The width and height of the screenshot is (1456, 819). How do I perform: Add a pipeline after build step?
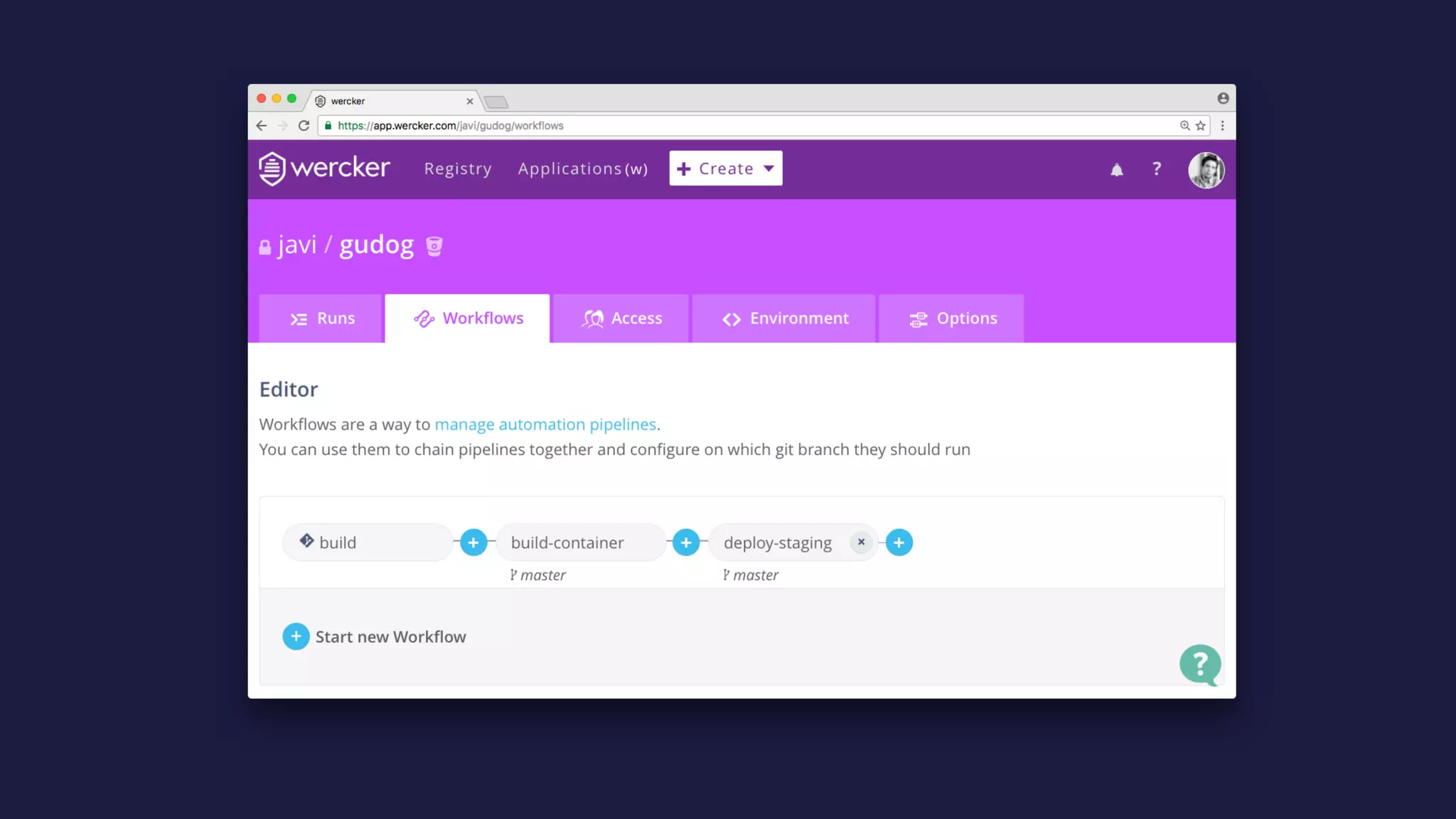[473, 542]
